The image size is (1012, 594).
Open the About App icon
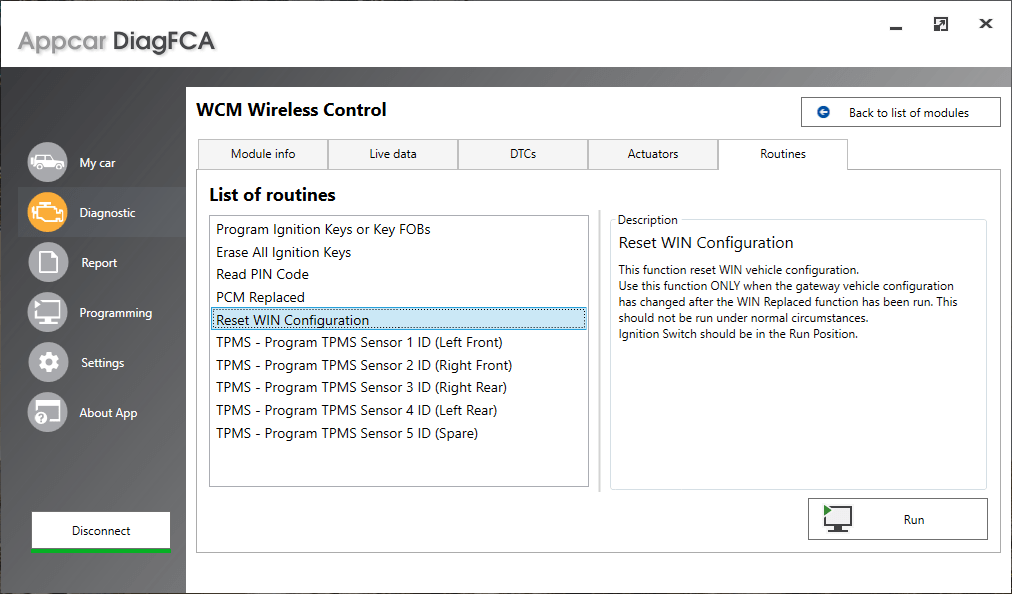point(47,412)
